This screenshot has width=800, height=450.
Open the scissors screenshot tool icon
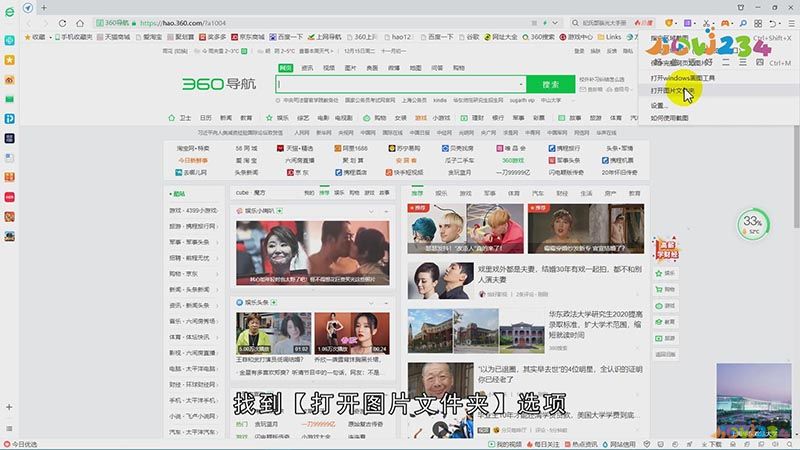(706, 23)
